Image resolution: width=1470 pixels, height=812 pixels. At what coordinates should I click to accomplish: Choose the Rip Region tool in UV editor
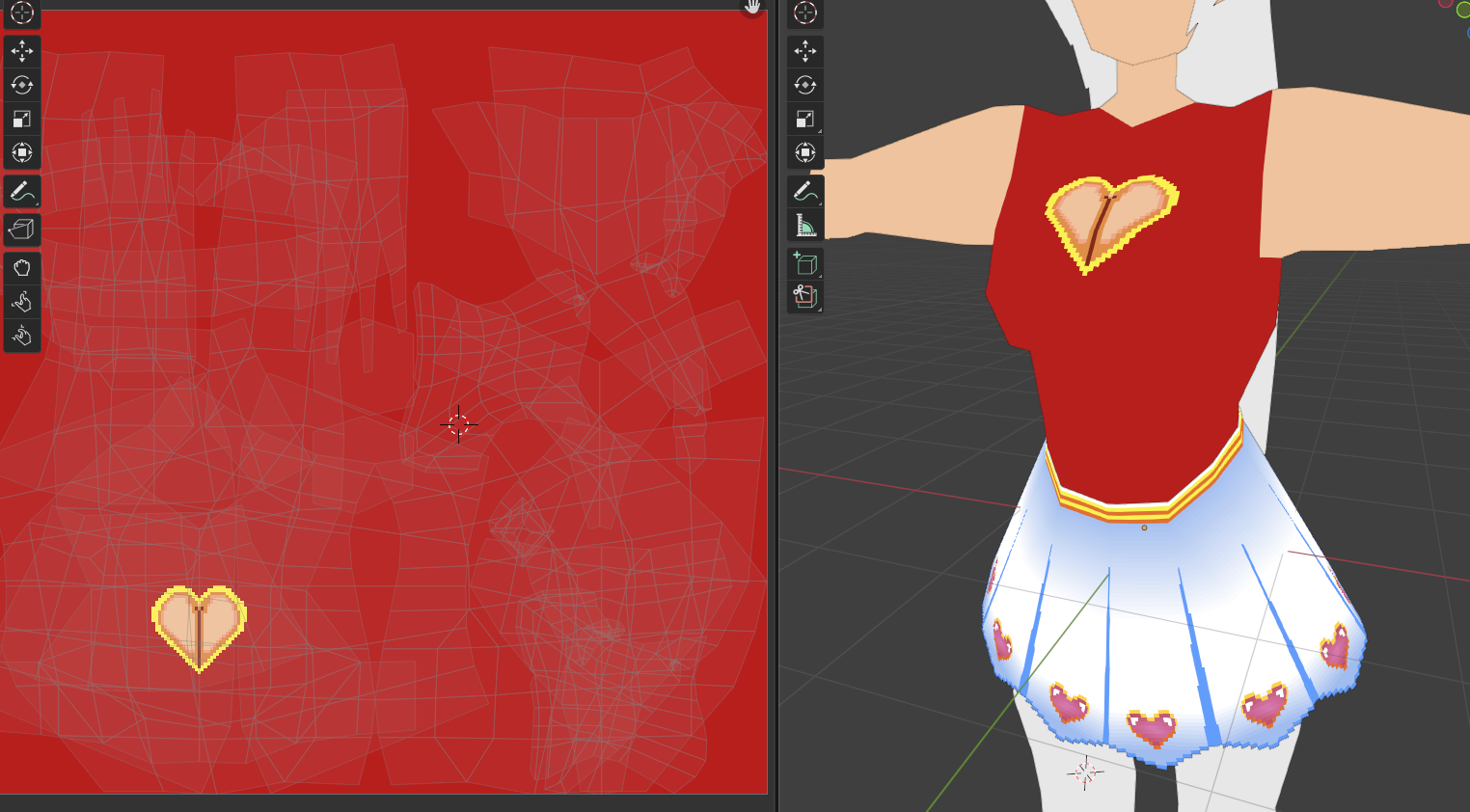21,230
